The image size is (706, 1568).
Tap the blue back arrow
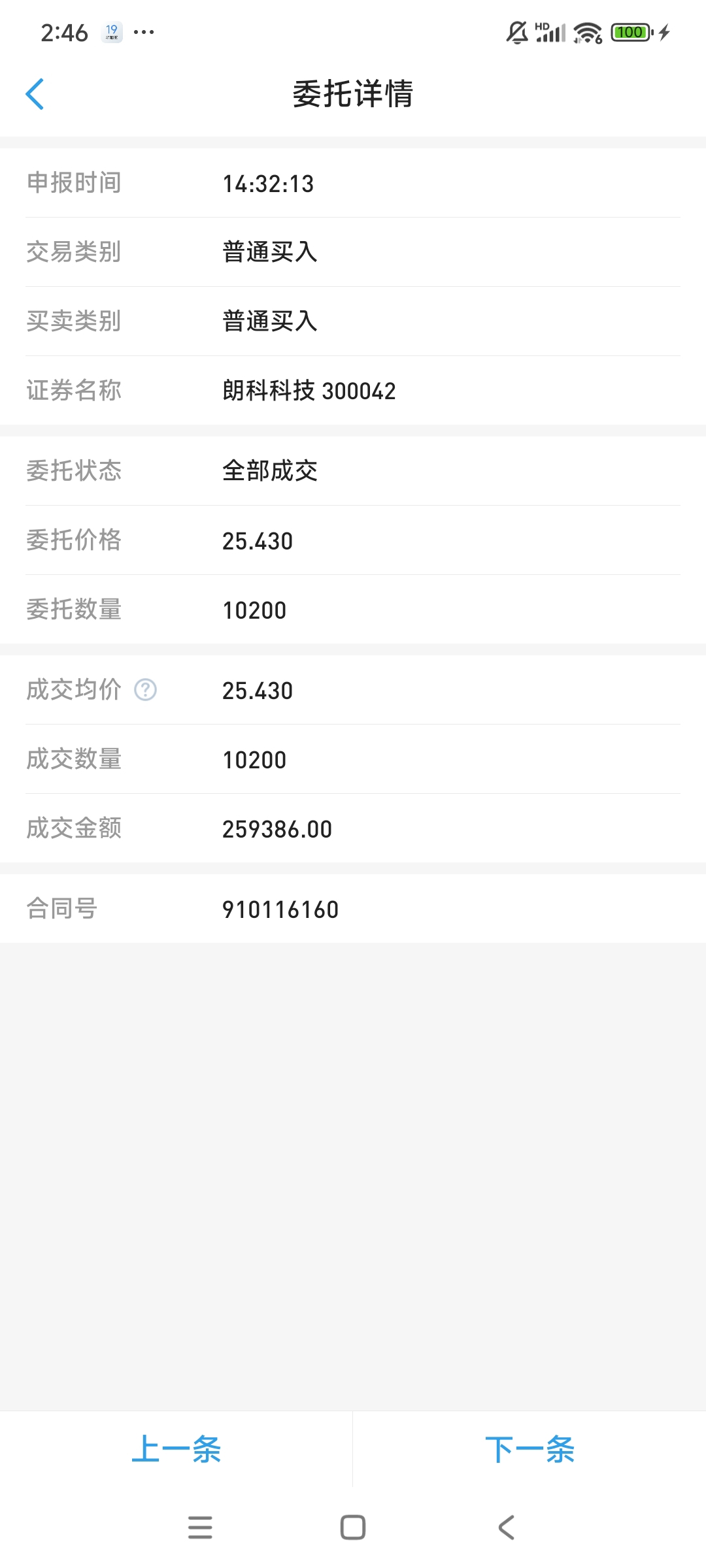click(x=35, y=94)
